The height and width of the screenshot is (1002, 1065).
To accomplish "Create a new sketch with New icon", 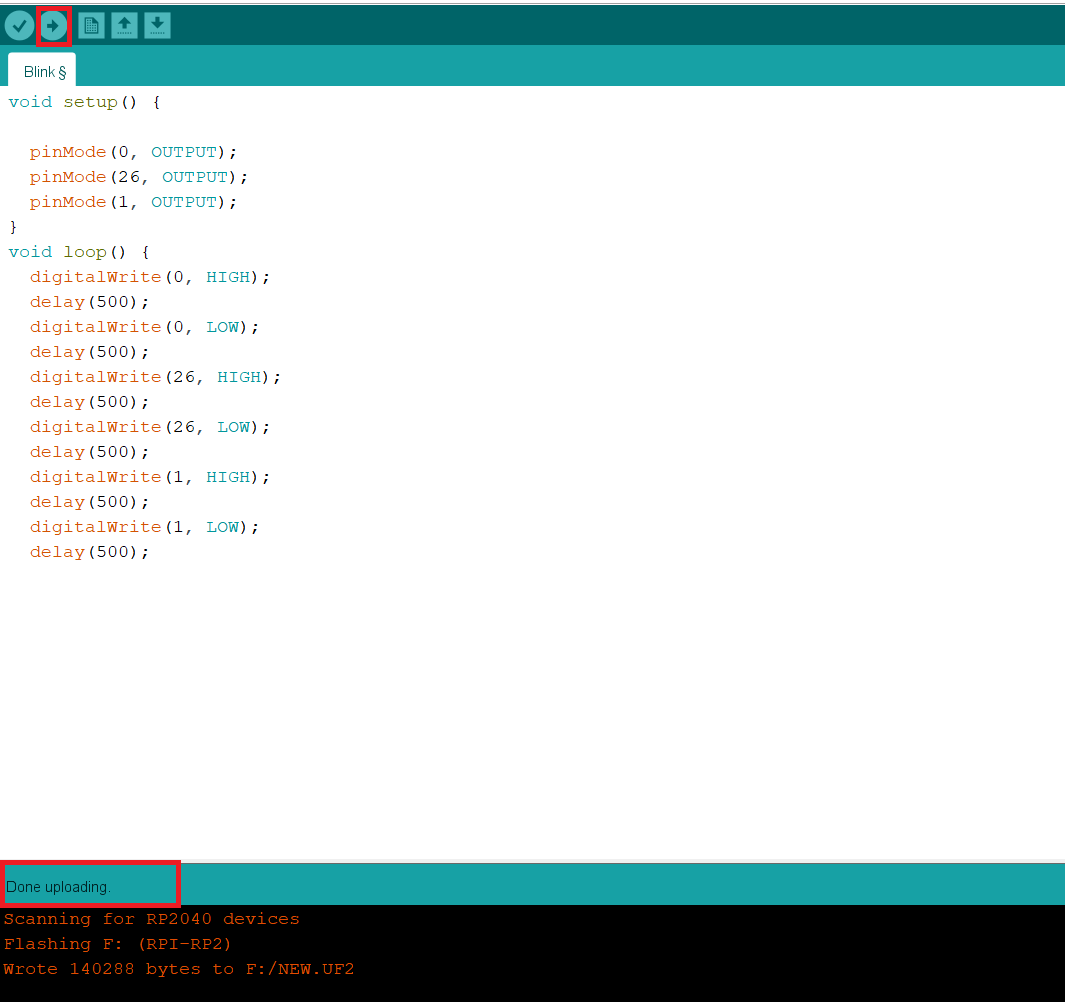I will point(91,26).
